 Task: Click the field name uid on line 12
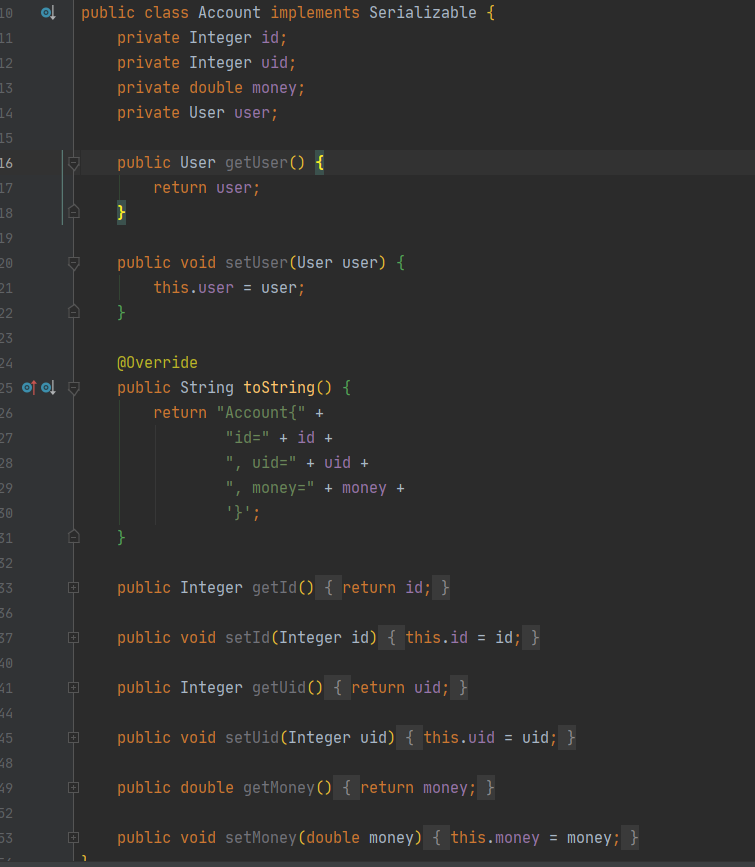[x=274, y=62]
